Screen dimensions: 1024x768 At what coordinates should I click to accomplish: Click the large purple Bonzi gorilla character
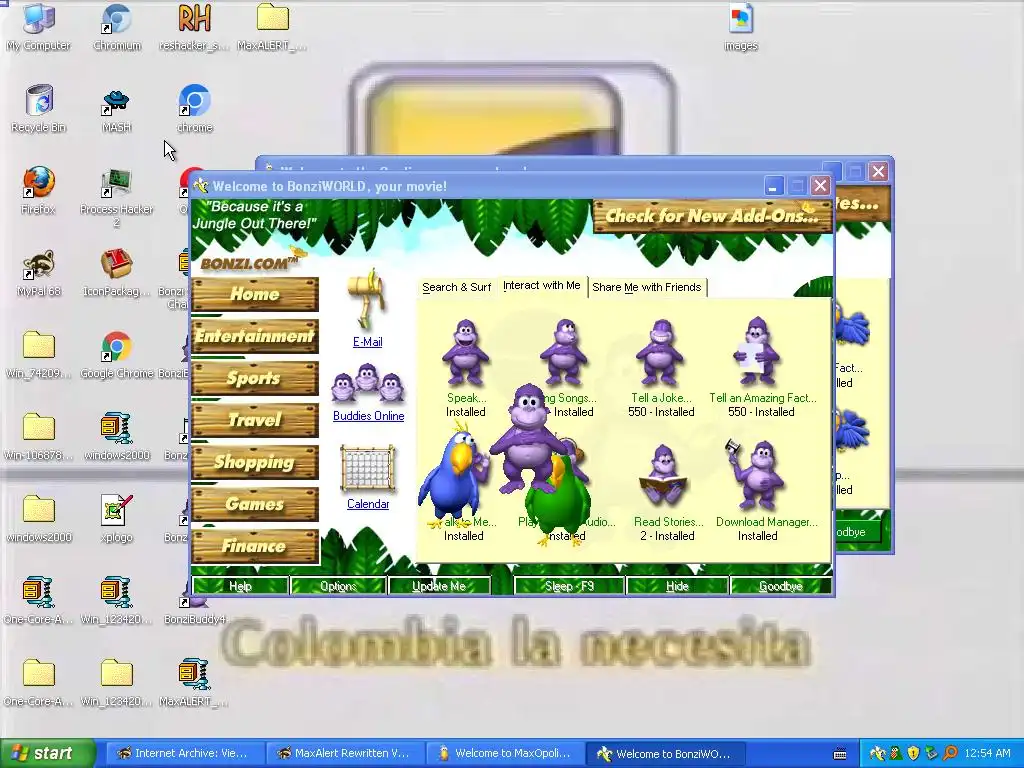click(526, 438)
